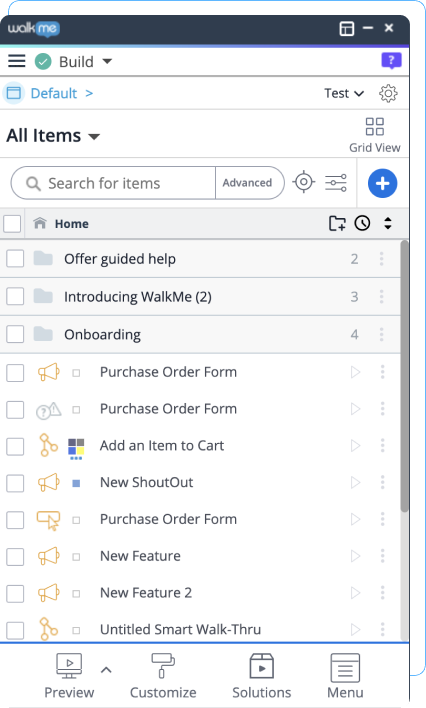
Task: Open the settings gear icon
Action: (388, 93)
